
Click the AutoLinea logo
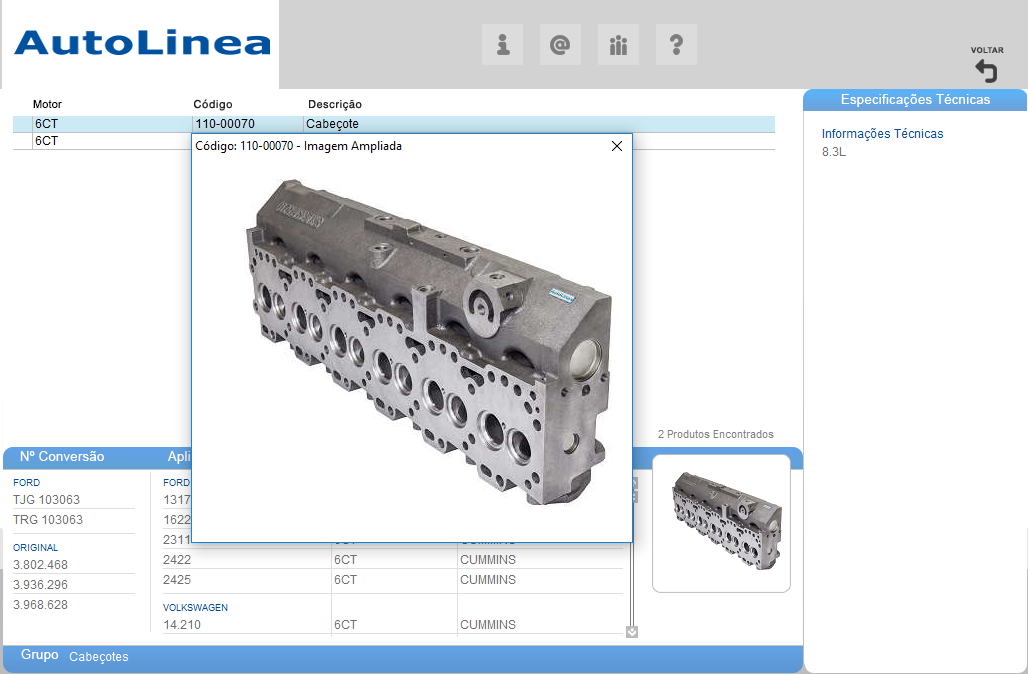point(142,43)
